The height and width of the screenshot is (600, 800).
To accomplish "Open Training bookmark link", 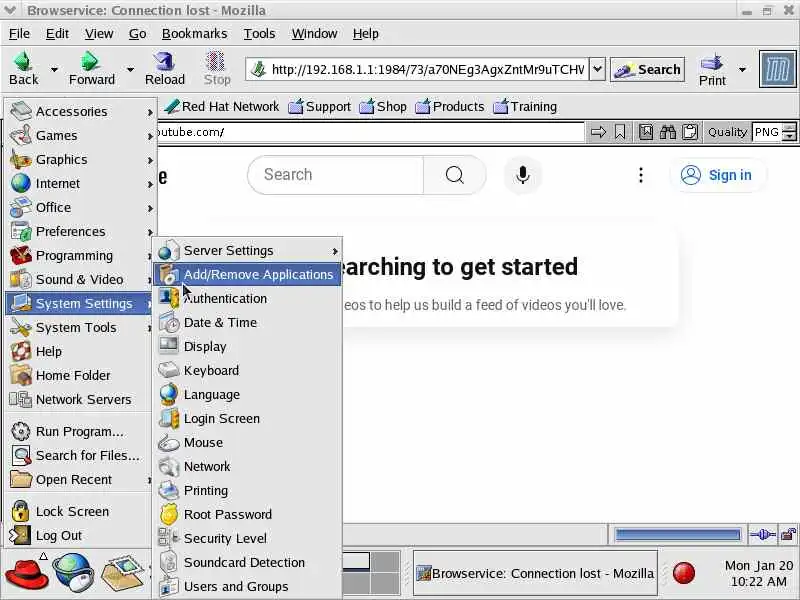I will [x=525, y=107].
